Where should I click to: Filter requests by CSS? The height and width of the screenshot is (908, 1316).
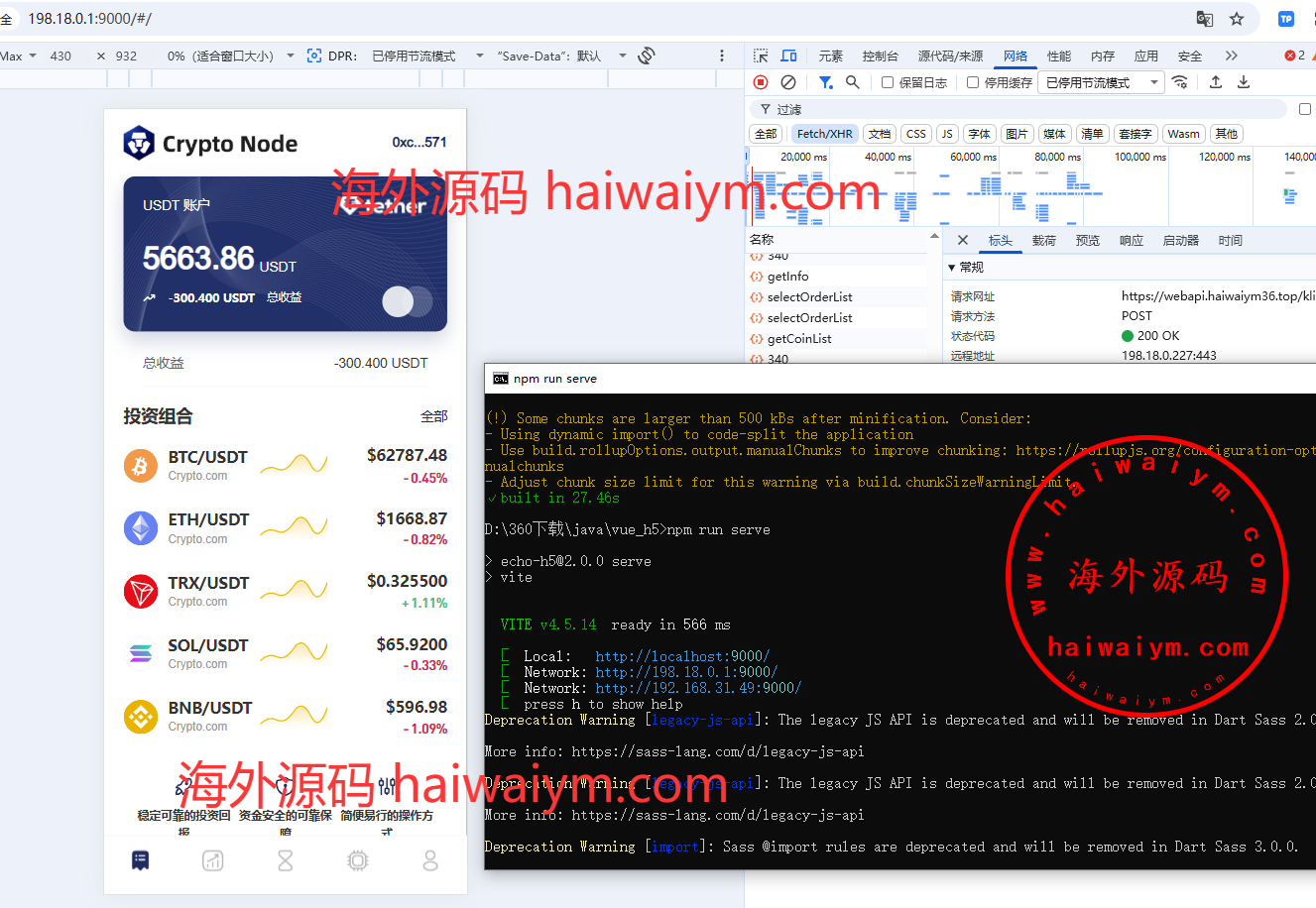(x=916, y=134)
